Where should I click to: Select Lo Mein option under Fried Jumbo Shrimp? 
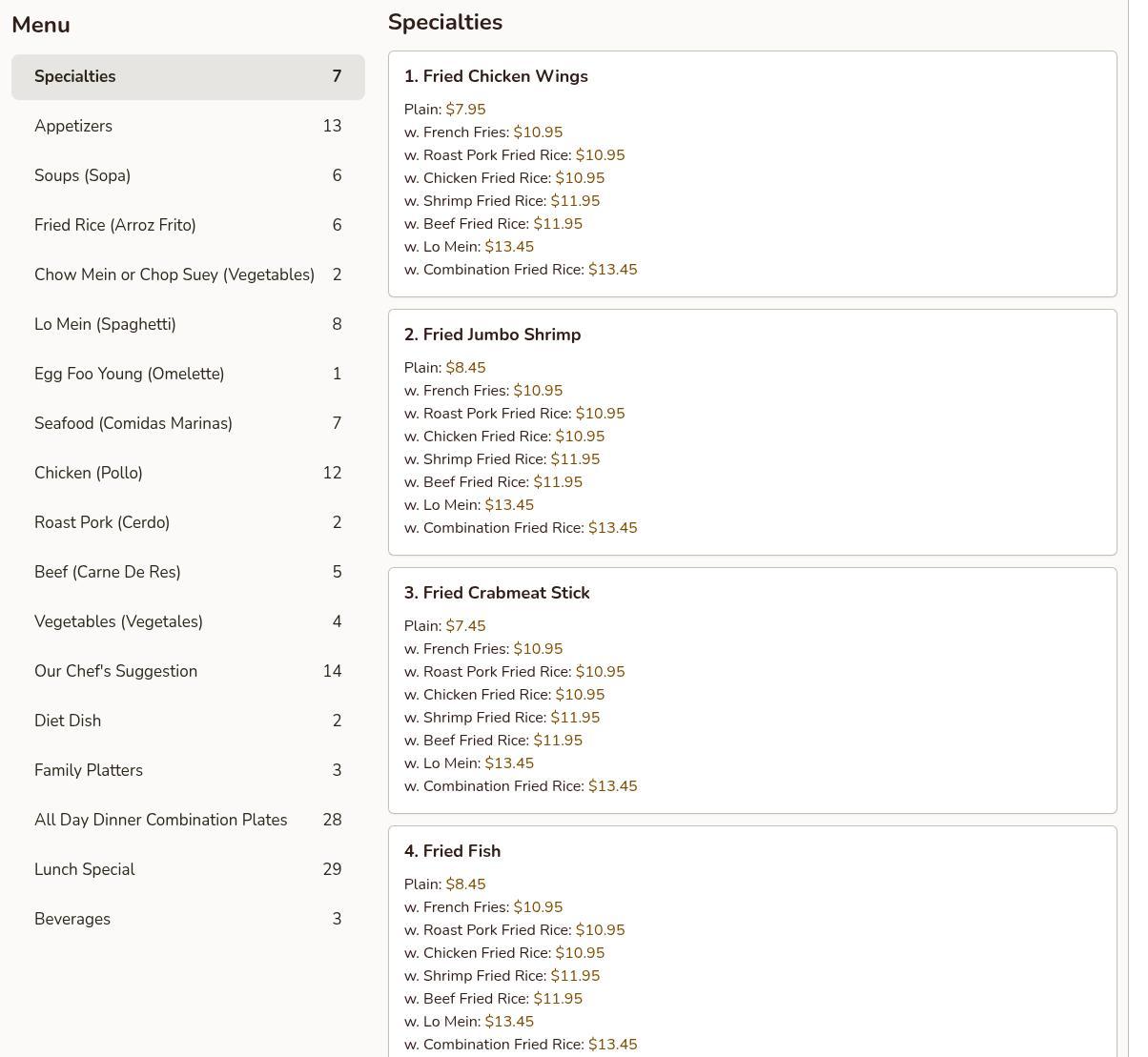click(x=469, y=505)
